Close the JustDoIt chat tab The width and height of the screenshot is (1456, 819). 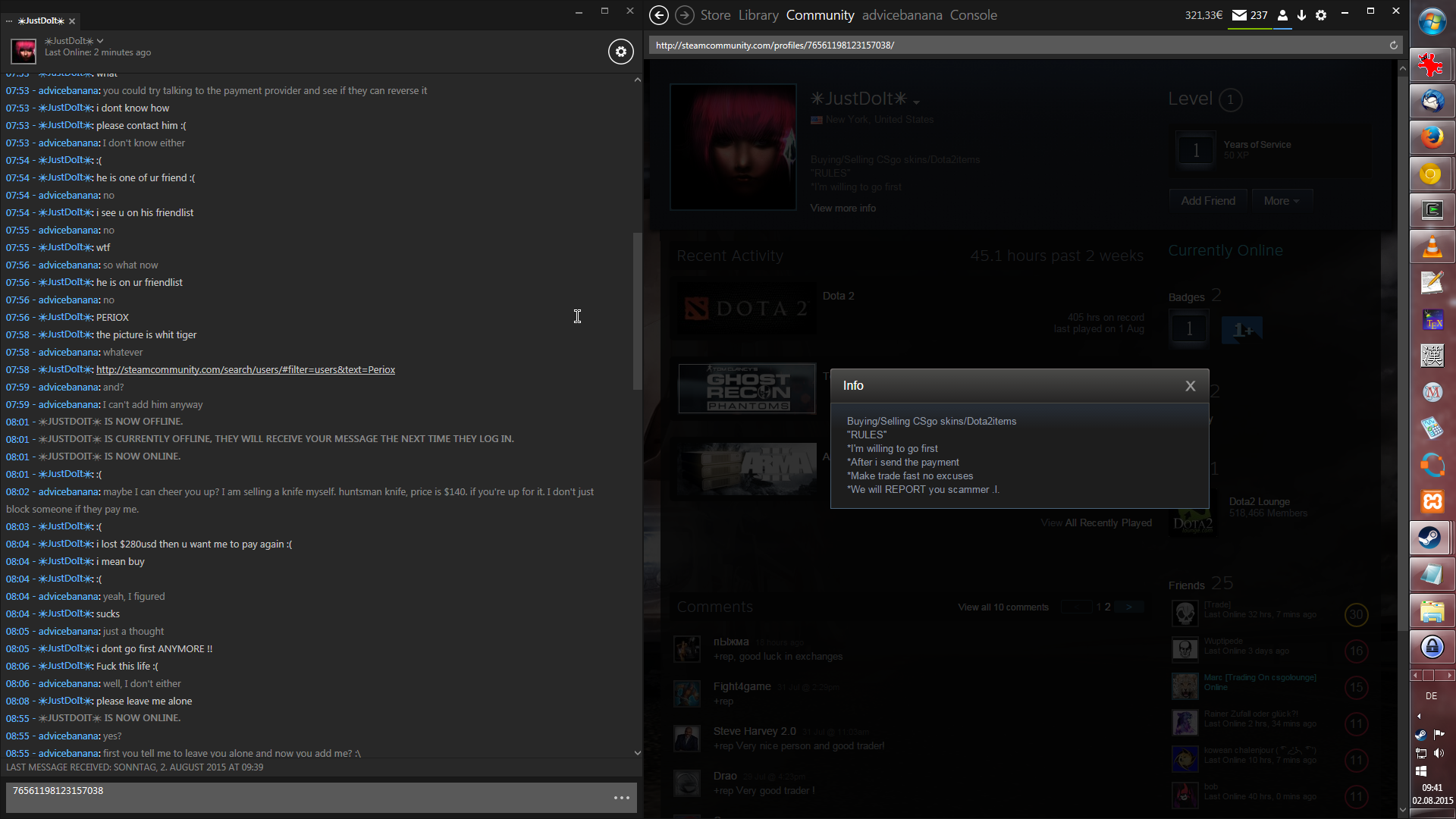[x=72, y=21]
